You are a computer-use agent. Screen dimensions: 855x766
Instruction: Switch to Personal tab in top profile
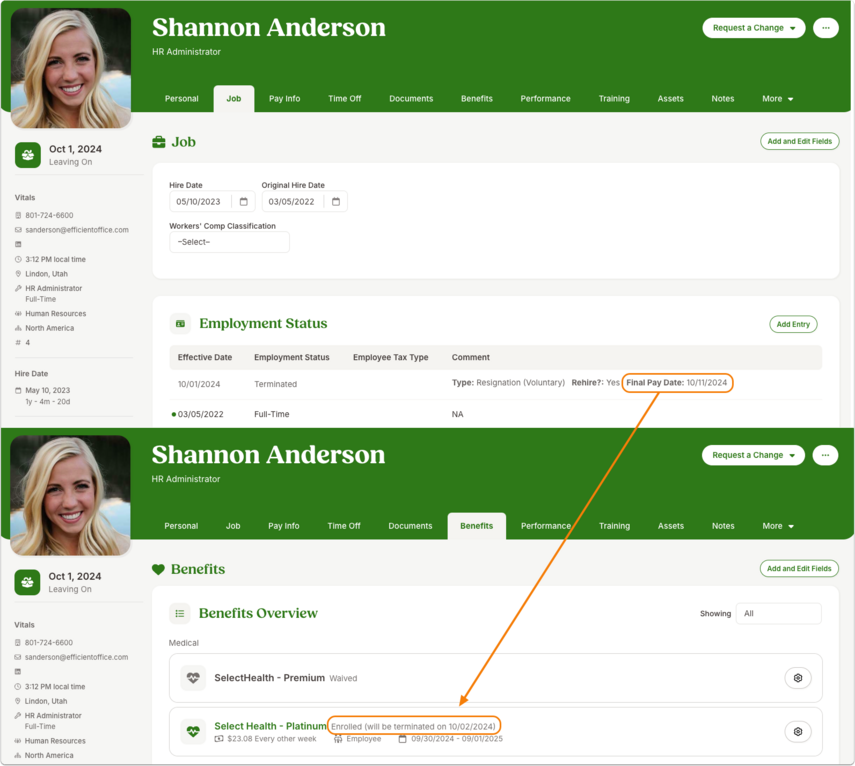pos(182,99)
